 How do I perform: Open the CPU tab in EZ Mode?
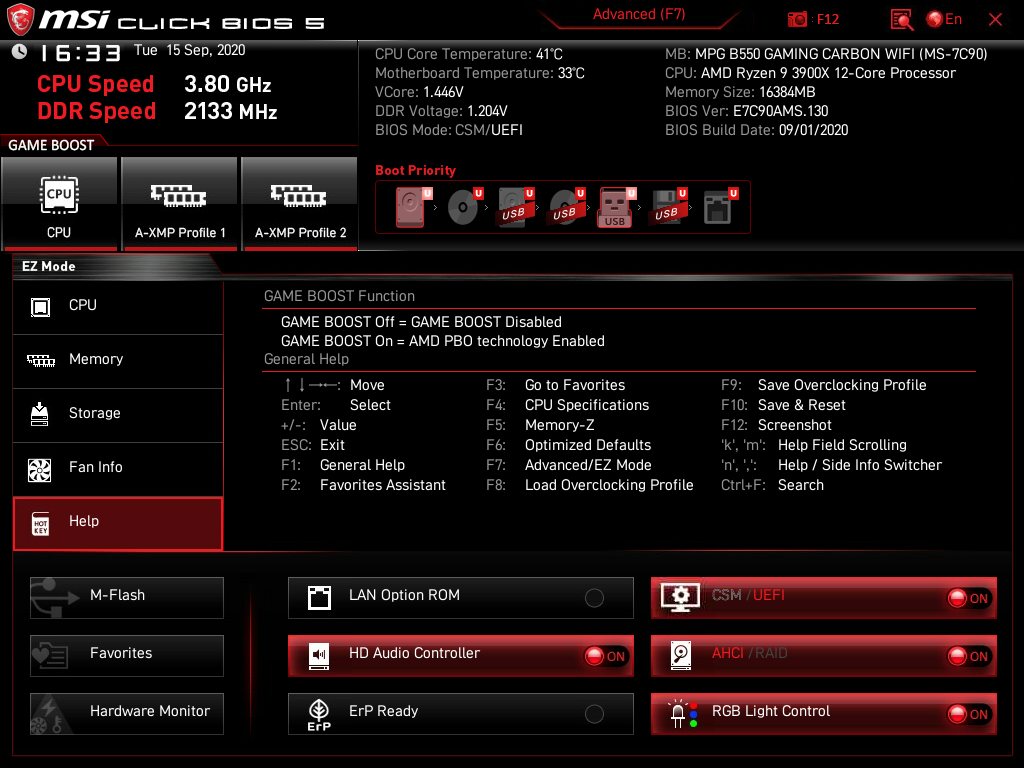[x=118, y=306]
